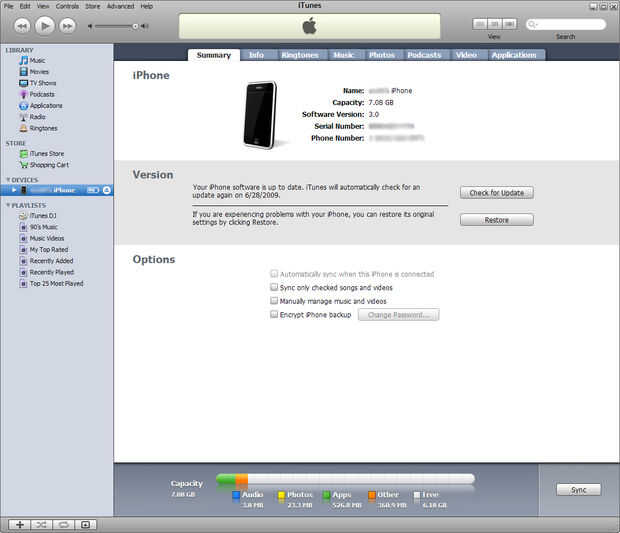Switch to the Ringtones tab
The height and width of the screenshot is (533, 620).
[x=300, y=55]
